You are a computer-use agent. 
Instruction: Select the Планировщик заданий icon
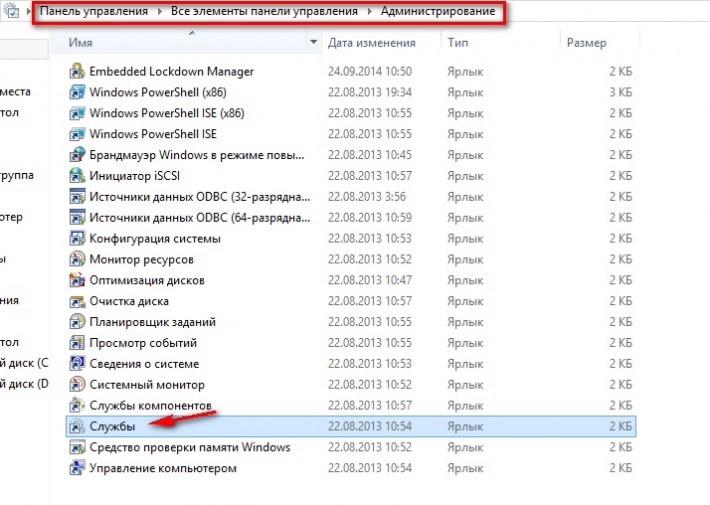click(x=77, y=322)
